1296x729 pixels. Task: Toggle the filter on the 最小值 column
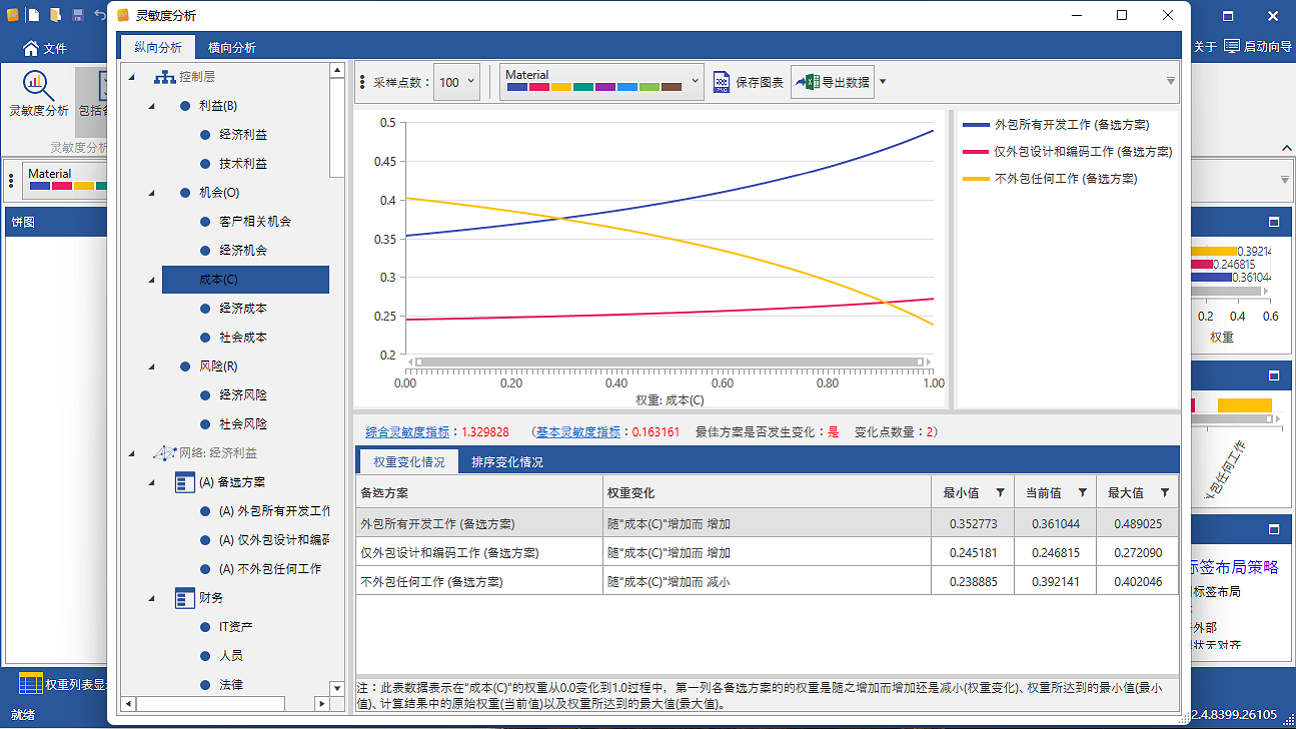pyautogui.click(x=1001, y=491)
